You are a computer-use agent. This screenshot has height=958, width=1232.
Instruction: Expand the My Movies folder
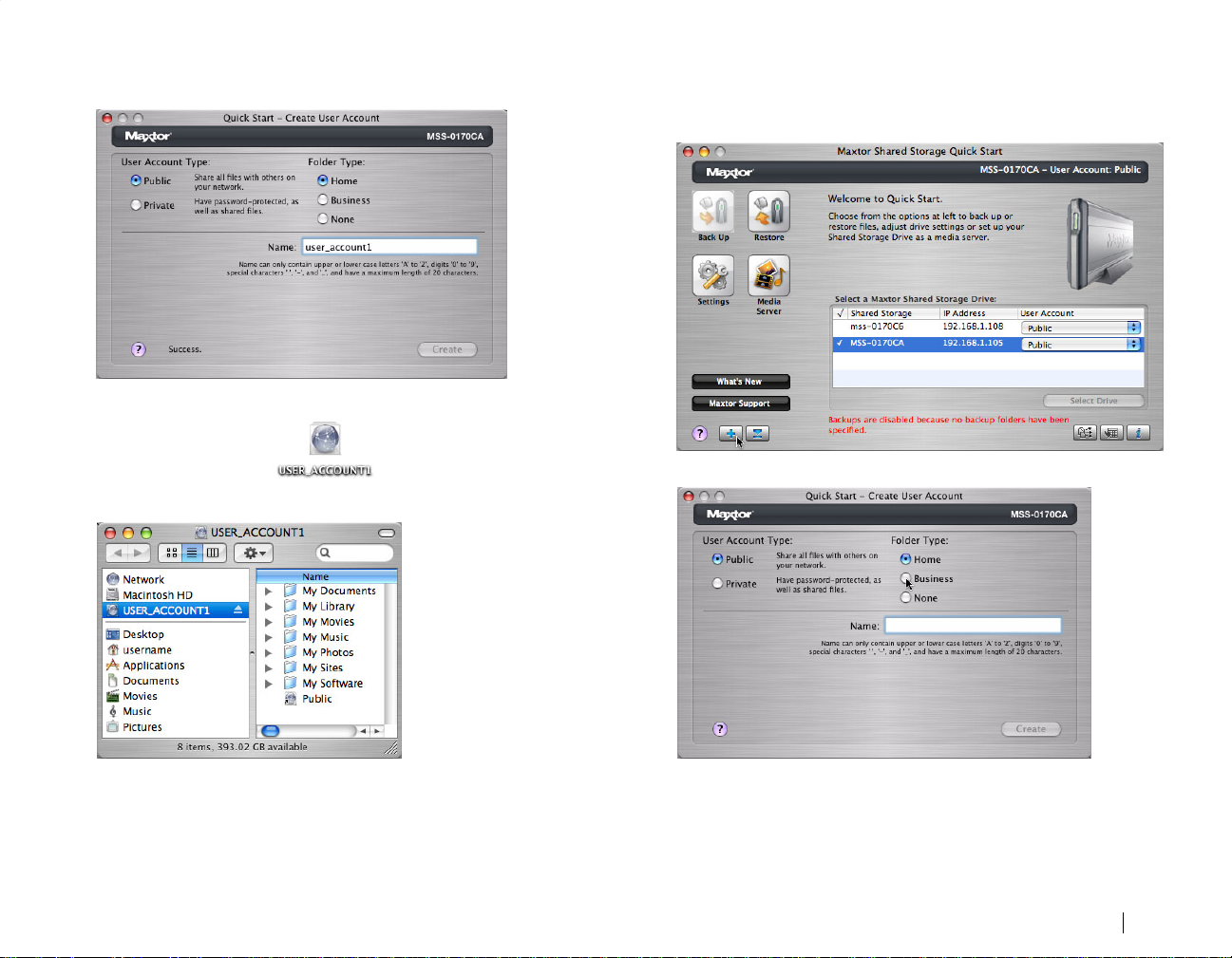click(269, 622)
